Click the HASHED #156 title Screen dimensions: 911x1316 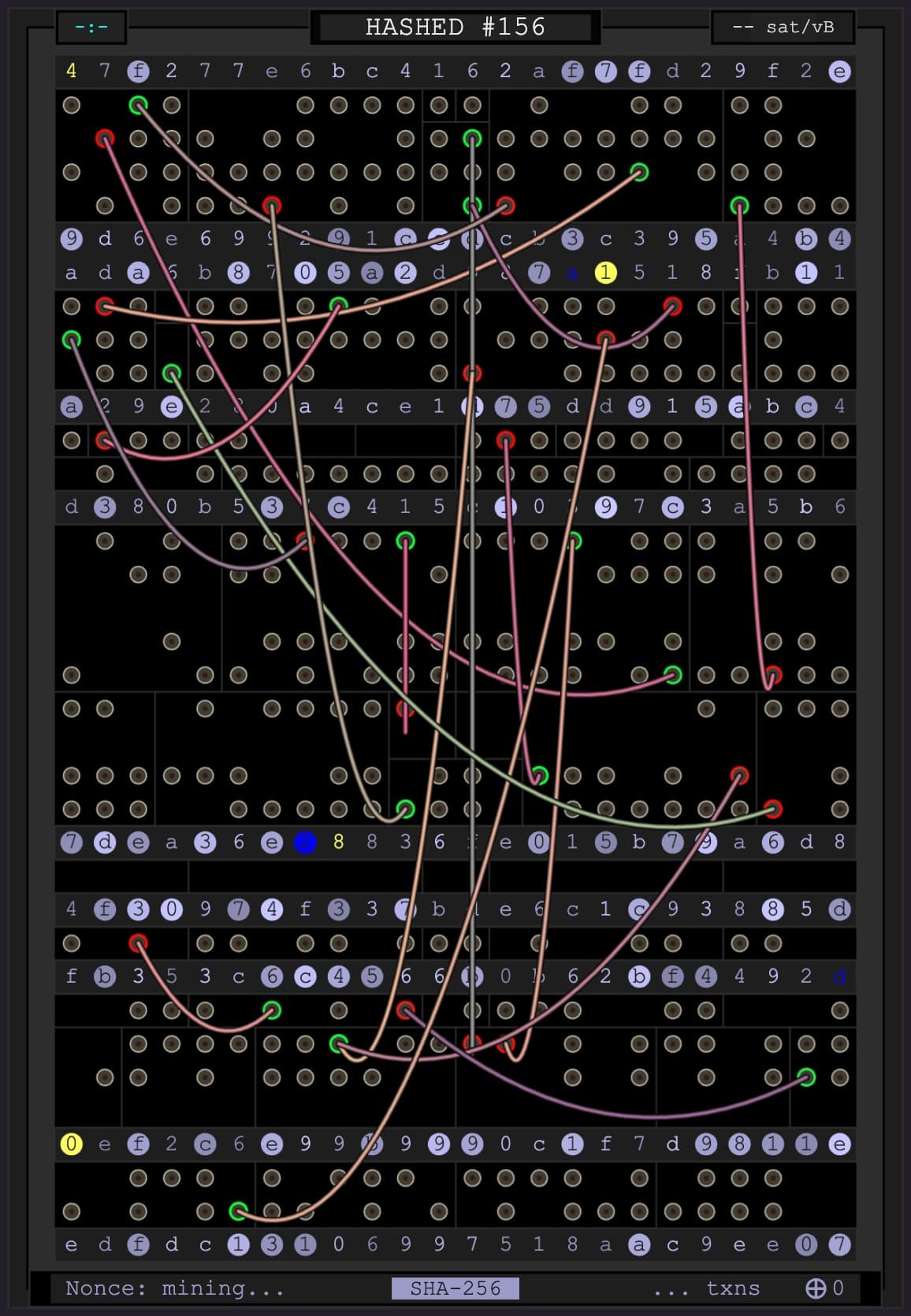pos(455,28)
